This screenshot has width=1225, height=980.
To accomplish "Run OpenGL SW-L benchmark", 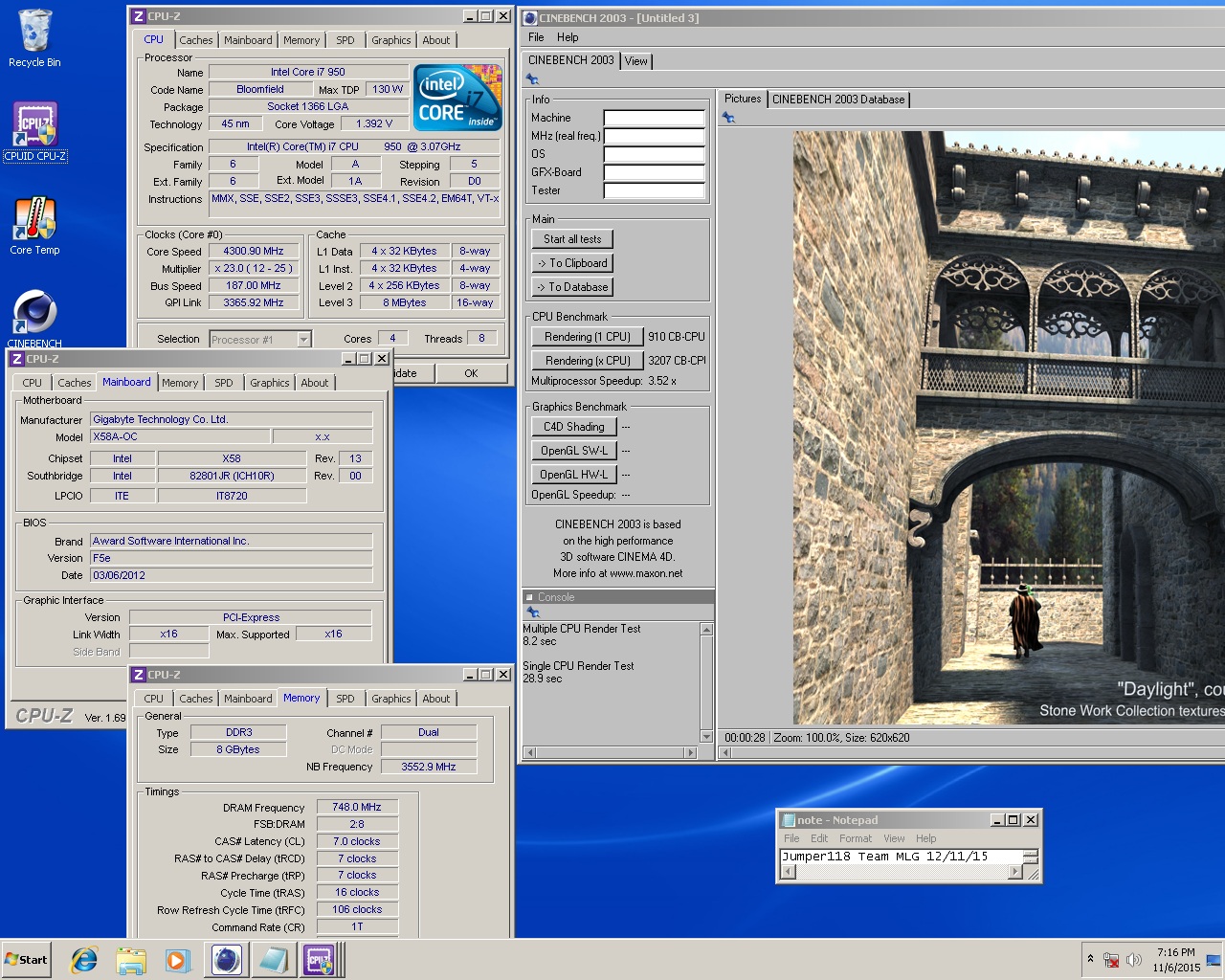I will pyautogui.click(x=574, y=451).
